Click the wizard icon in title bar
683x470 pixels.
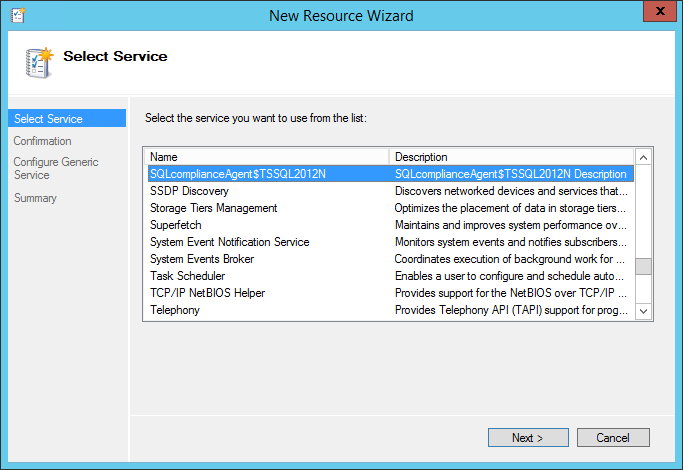(x=16, y=16)
